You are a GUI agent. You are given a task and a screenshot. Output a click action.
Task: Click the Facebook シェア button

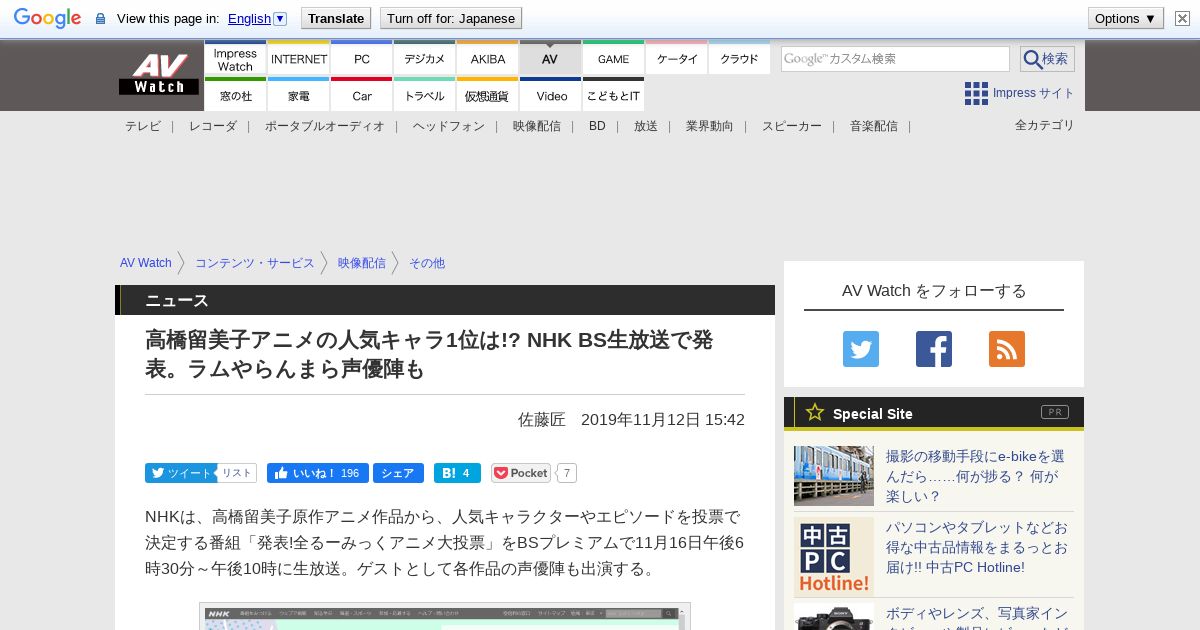(398, 473)
